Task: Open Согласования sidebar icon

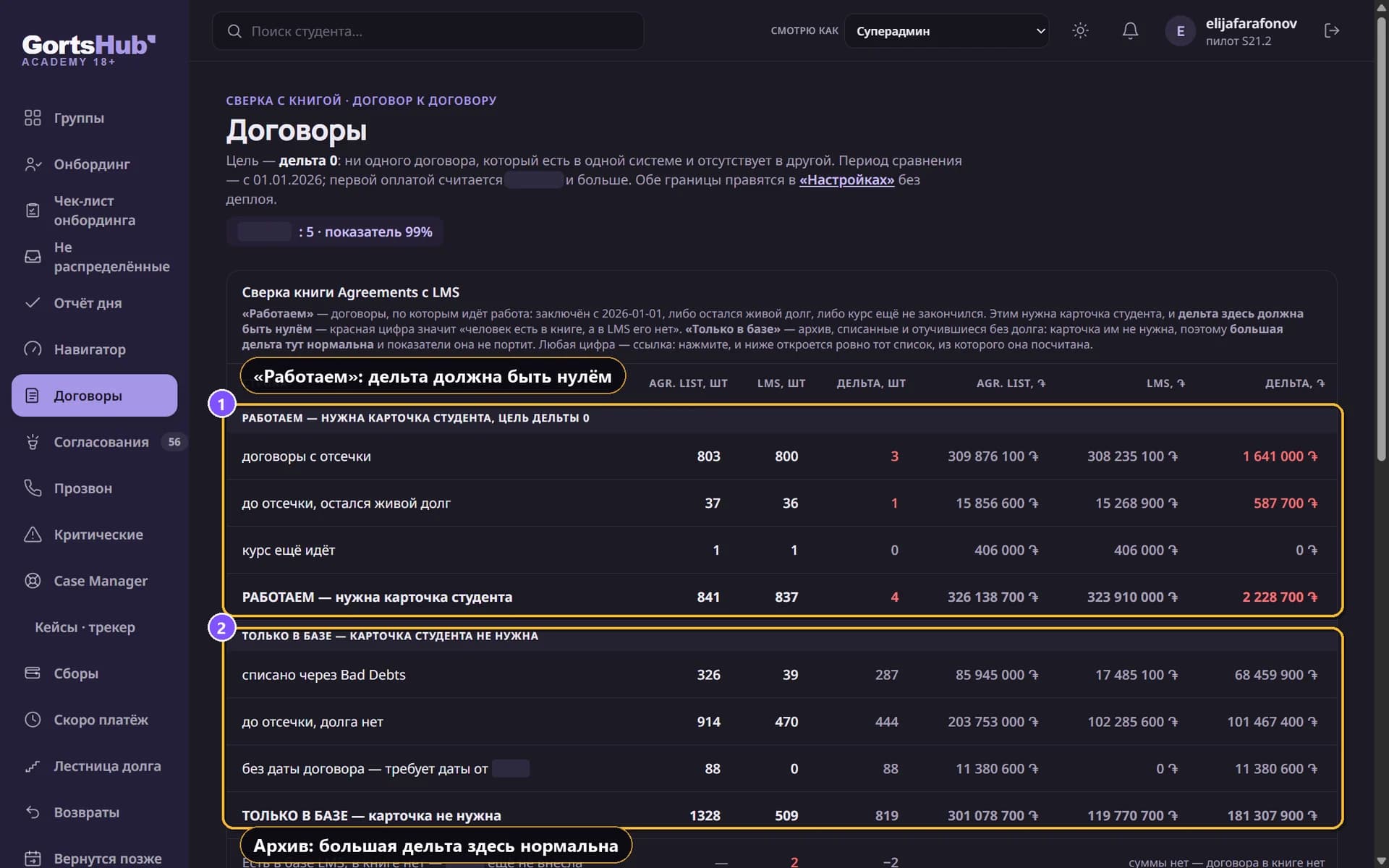Action: point(33,442)
